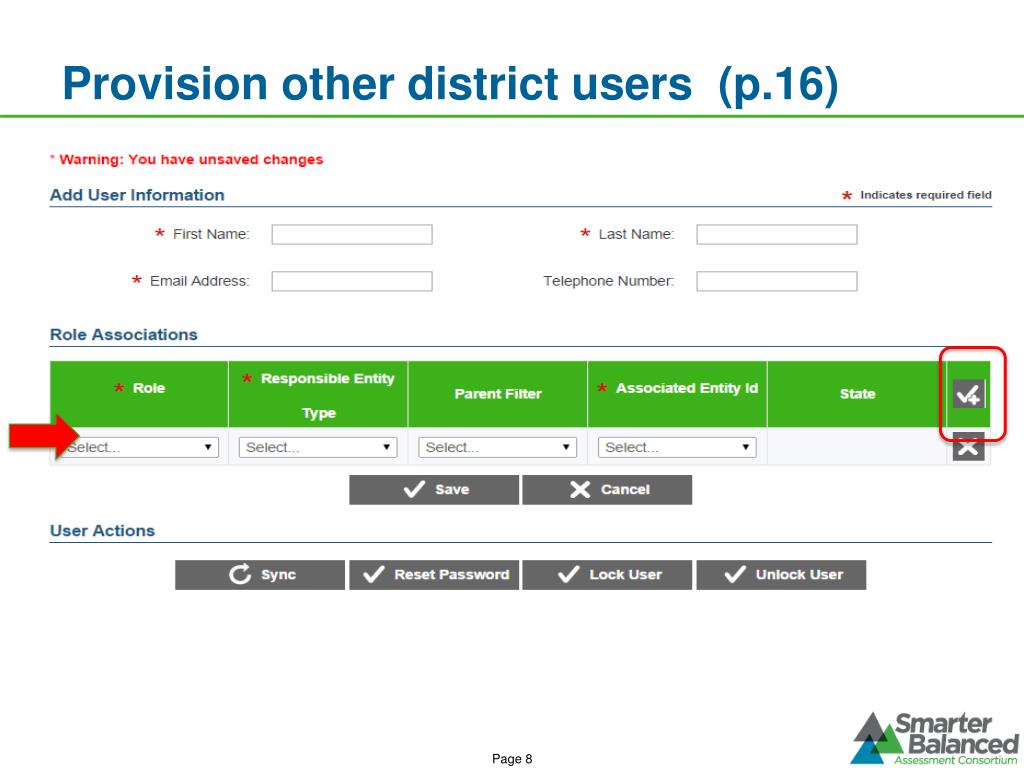Viewport: 1024px width, 768px height.
Task: Click the Unlock User button
Action: (x=782, y=575)
